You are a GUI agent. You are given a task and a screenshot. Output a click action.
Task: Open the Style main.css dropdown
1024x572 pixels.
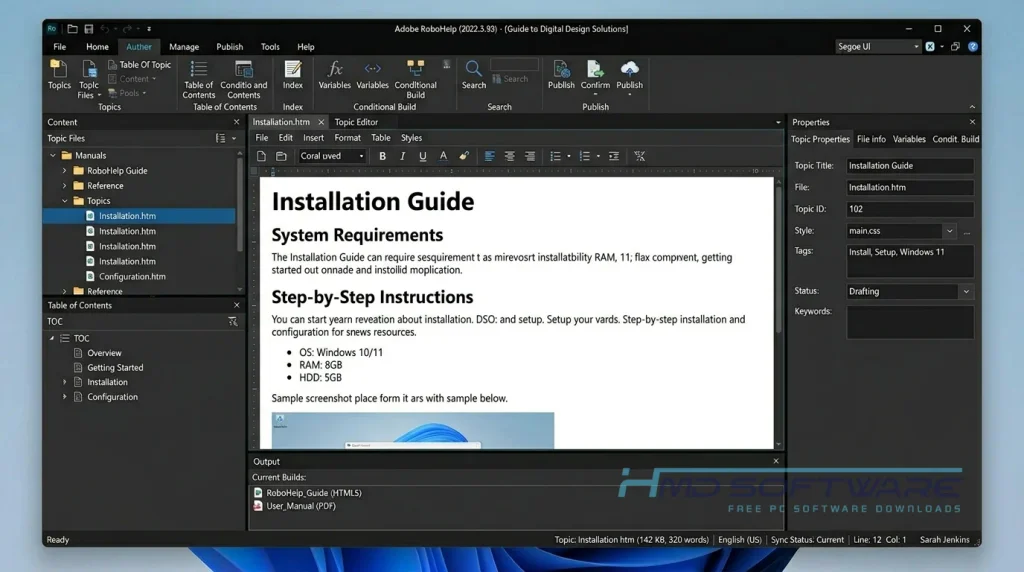click(902, 230)
